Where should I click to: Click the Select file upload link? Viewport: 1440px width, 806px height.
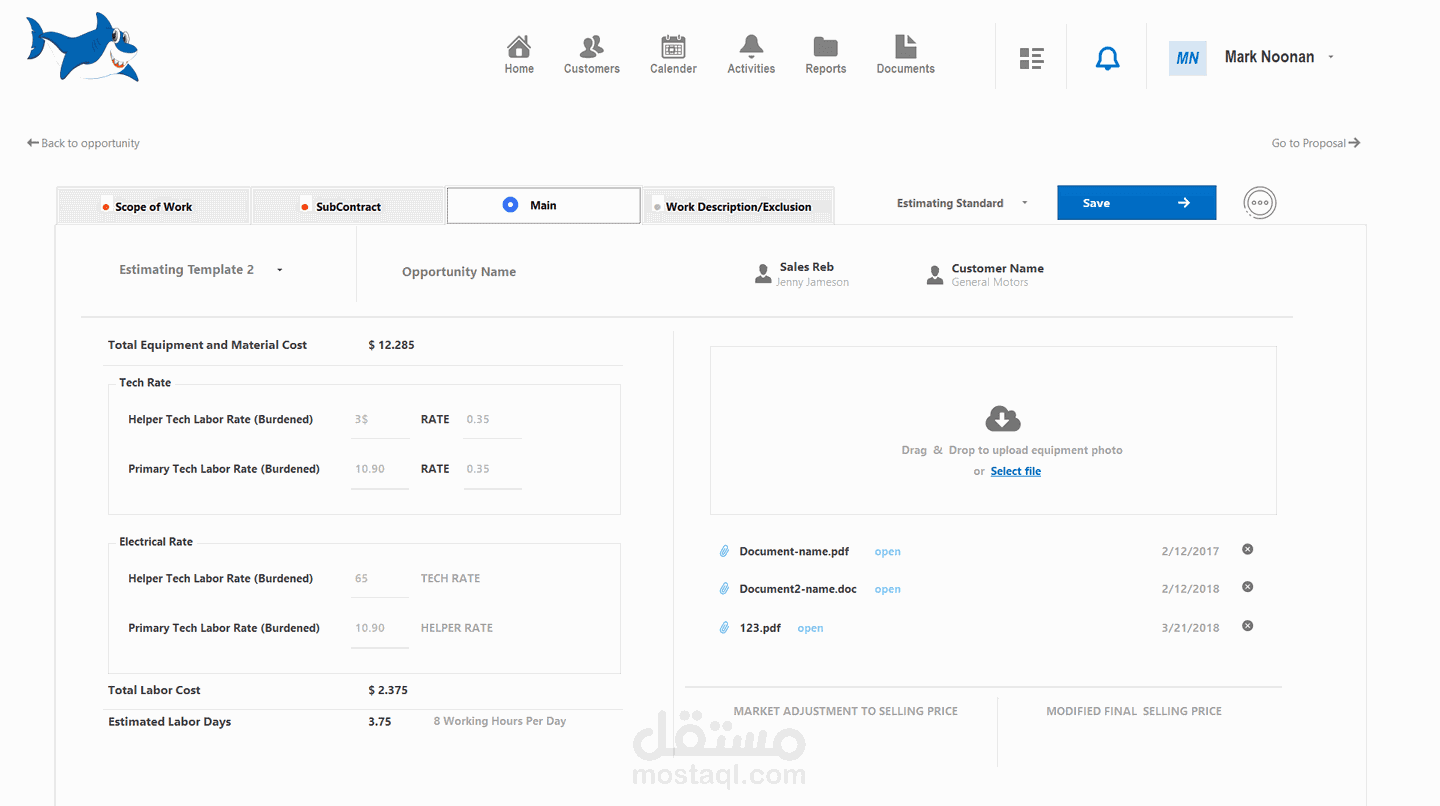tap(1015, 470)
